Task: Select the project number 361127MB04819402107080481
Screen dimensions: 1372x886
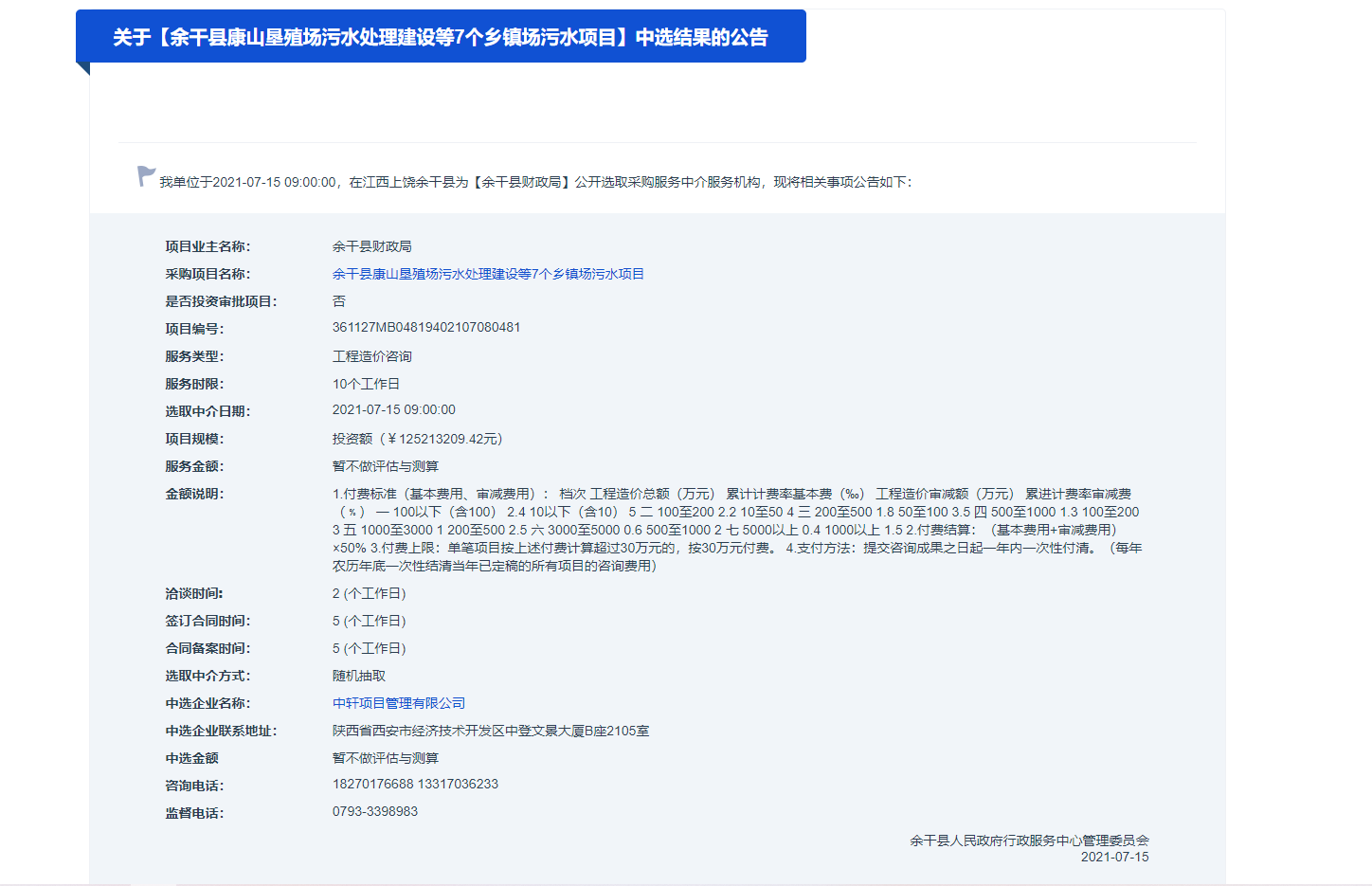Action: tap(426, 327)
